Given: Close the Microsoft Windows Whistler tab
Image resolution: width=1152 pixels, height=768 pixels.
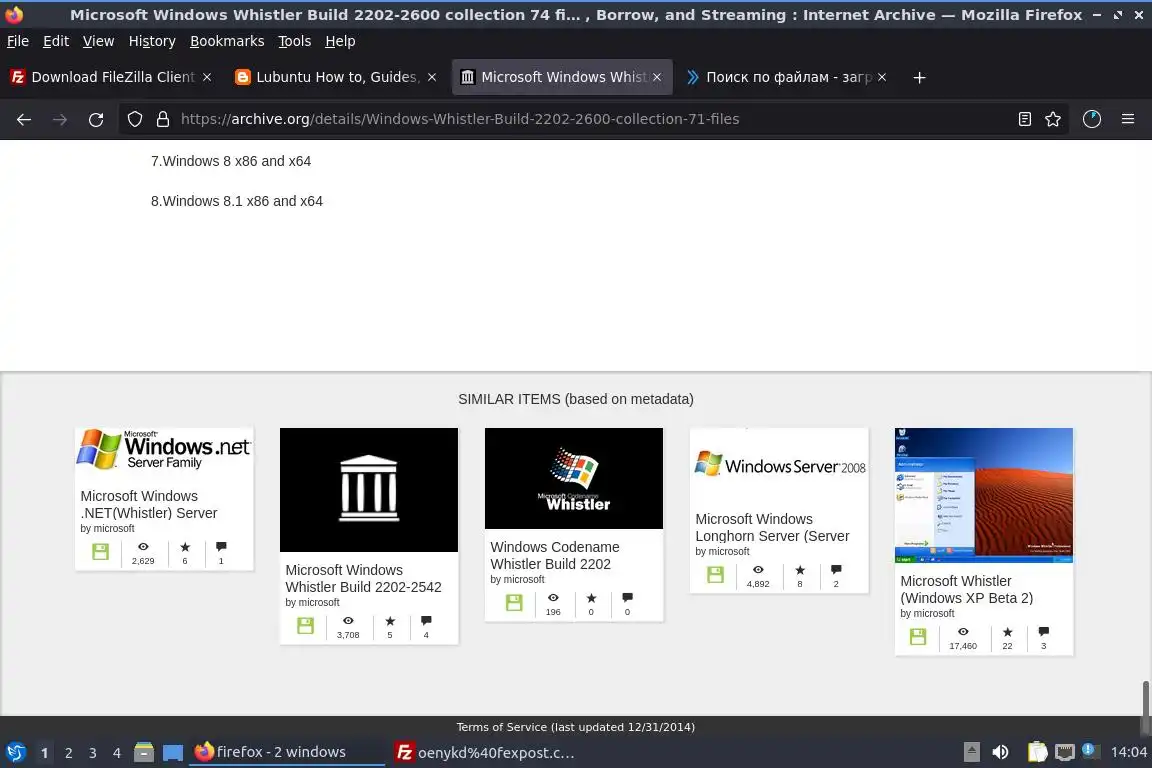Looking at the screenshot, I should pos(657,77).
